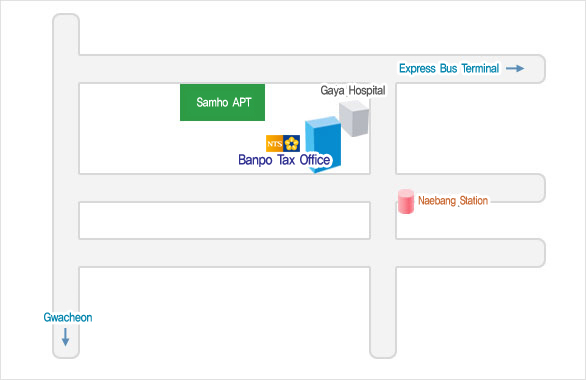586x380 pixels.
Task: Click the Gwacheon direction label
Action: 68,317
